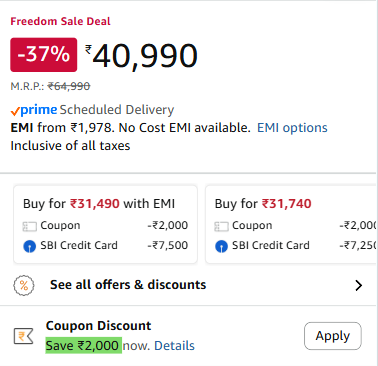The image size is (378, 366).
Task: Open coupon Details link
Action: click(x=174, y=346)
